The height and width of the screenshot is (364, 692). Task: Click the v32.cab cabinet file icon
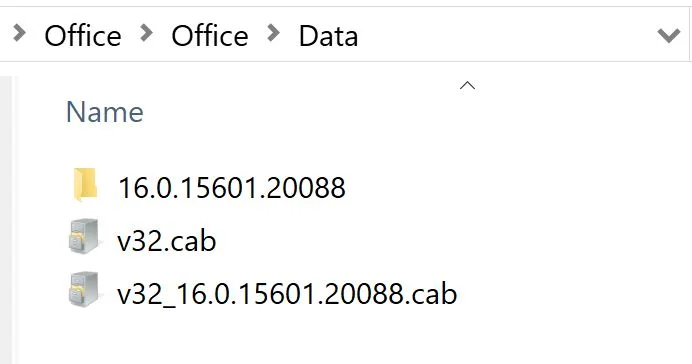coord(84,237)
